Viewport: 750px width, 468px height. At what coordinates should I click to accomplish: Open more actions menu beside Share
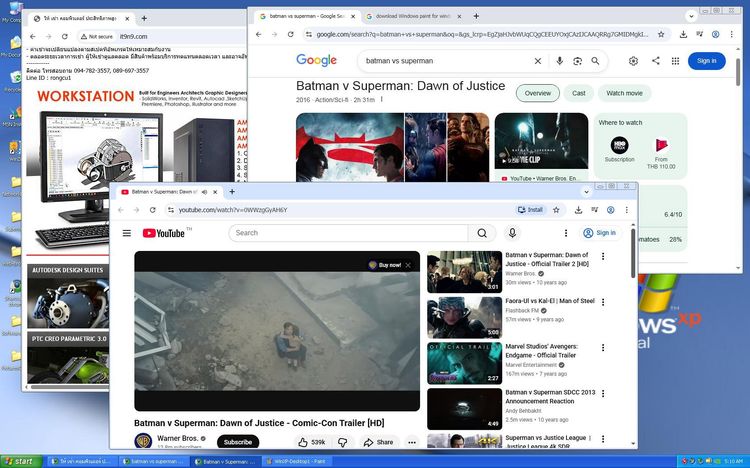pos(412,442)
